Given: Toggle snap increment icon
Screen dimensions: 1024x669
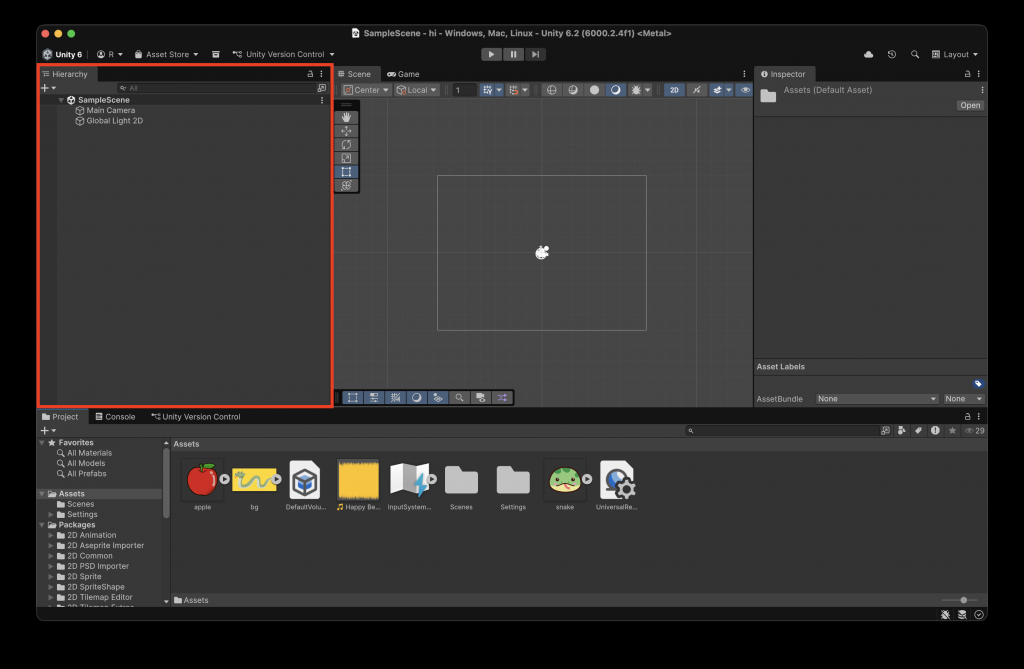Looking at the screenshot, I should coord(514,90).
